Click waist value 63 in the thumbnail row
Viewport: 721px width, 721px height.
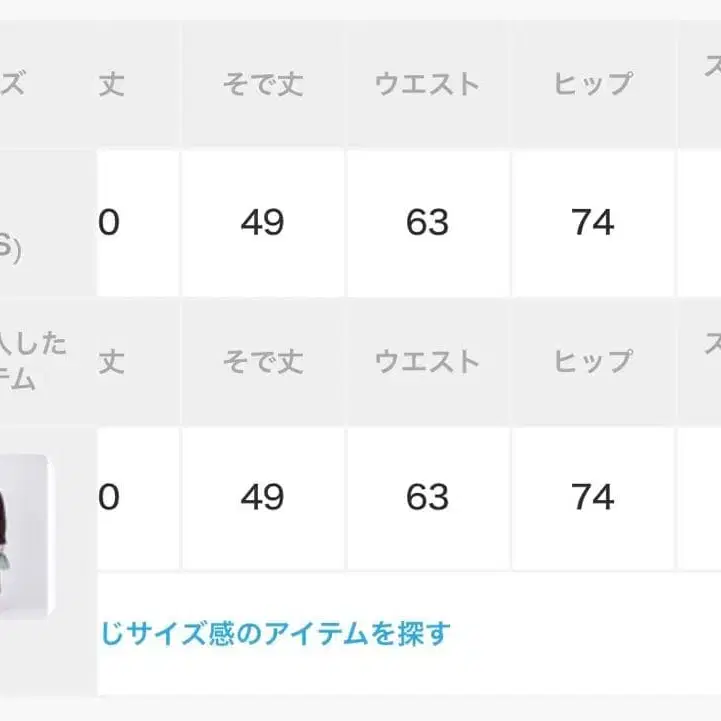[427, 497]
